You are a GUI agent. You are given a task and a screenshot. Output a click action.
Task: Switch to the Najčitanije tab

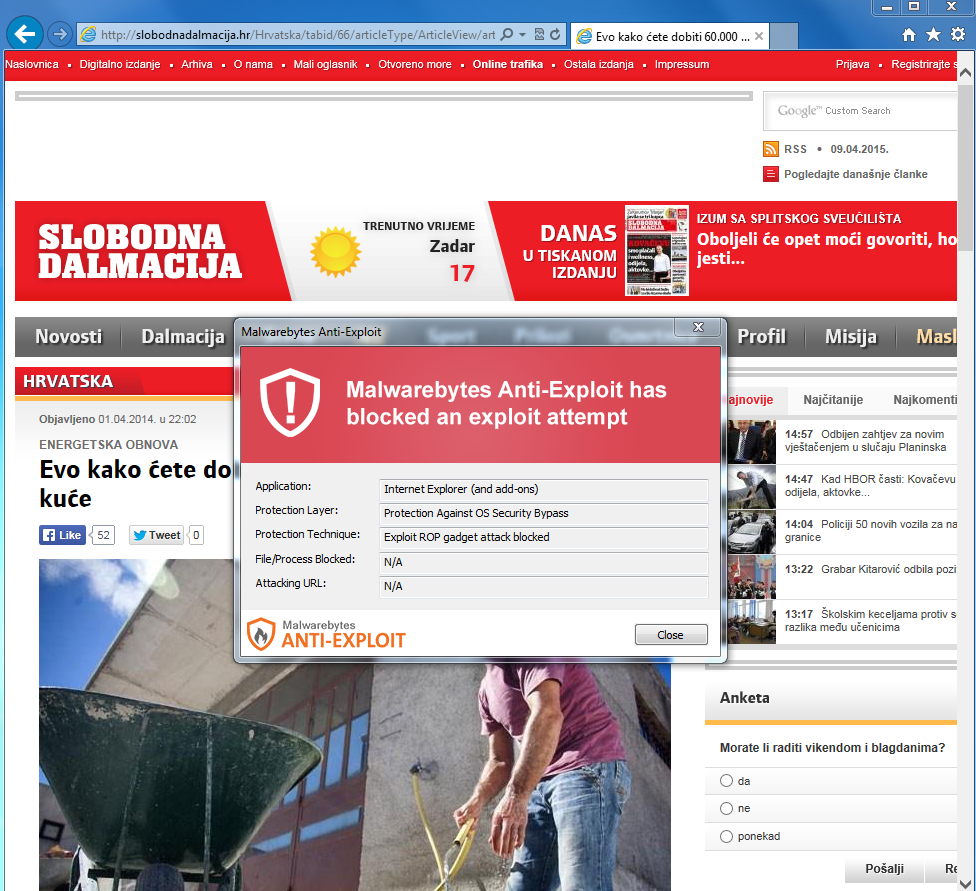[833, 400]
